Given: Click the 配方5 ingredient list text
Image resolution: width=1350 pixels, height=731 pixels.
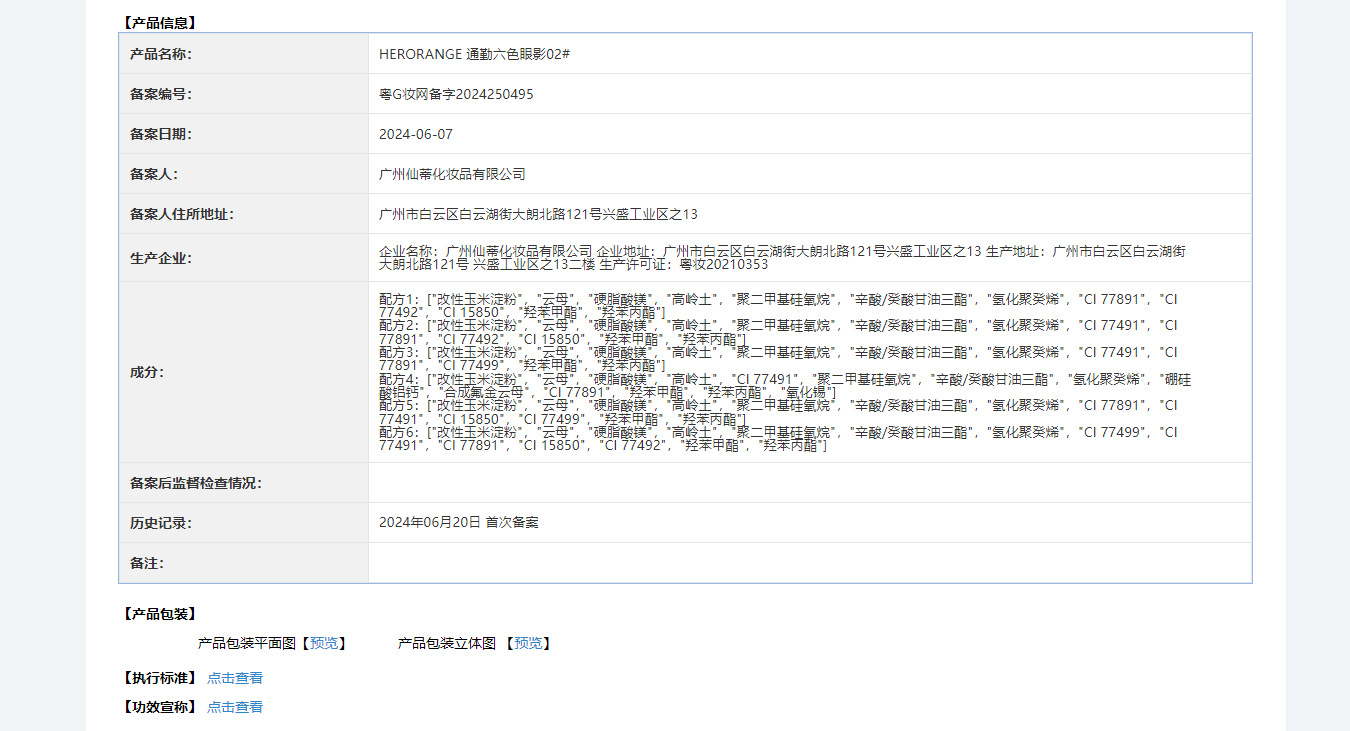Looking at the screenshot, I should click(x=778, y=412).
